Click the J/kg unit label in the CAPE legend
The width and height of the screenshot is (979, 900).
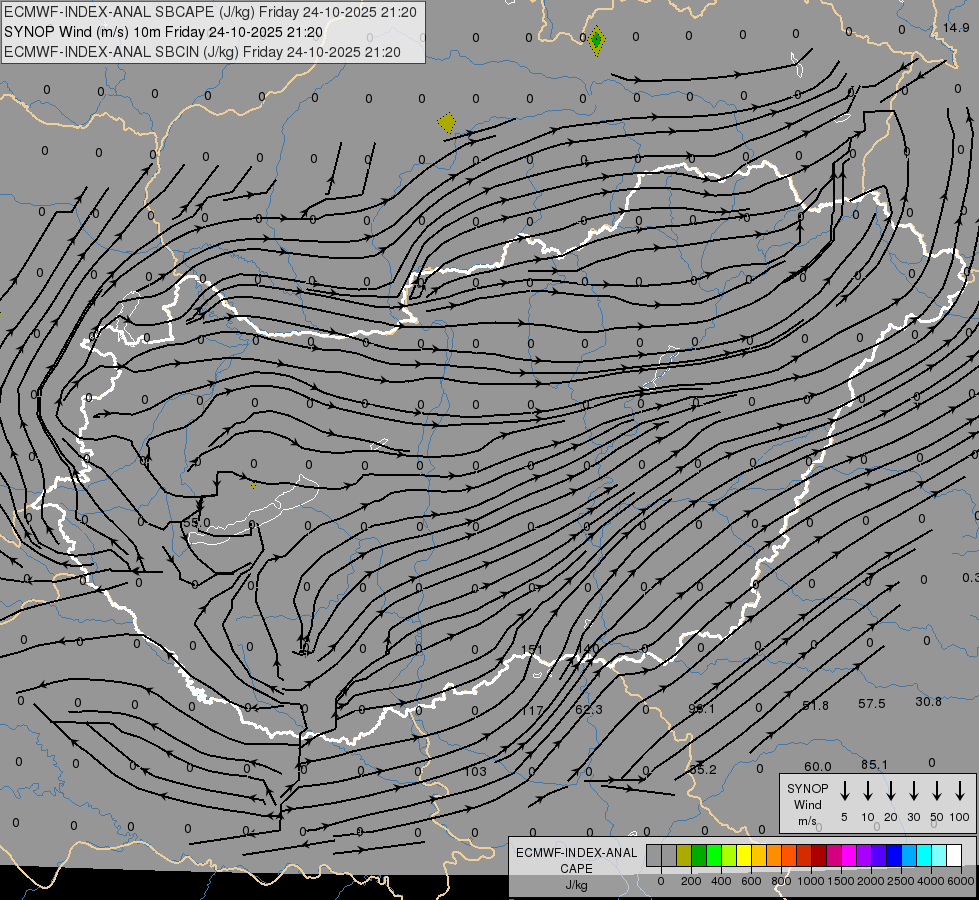pyautogui.click(x=576, y=886)
